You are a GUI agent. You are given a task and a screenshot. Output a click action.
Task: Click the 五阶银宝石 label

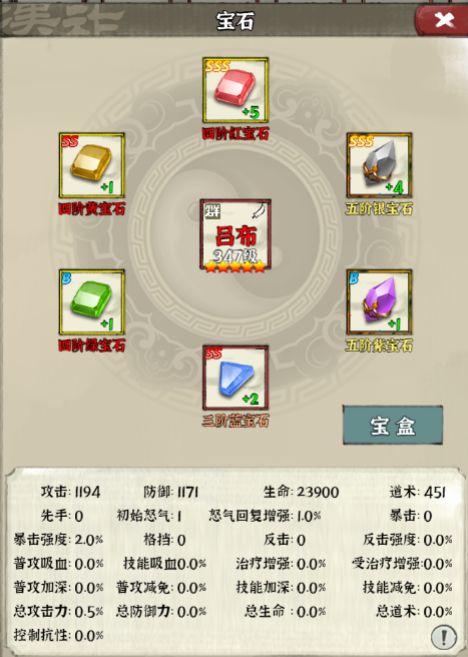[379, 209]
